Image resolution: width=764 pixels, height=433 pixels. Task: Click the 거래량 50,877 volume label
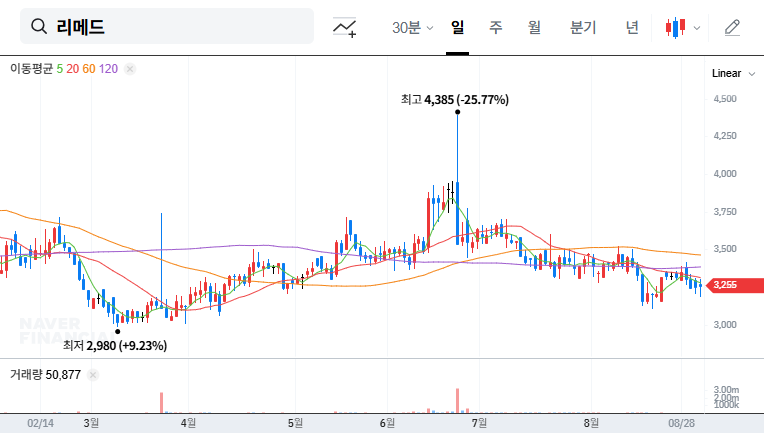[x=45, y=375]
